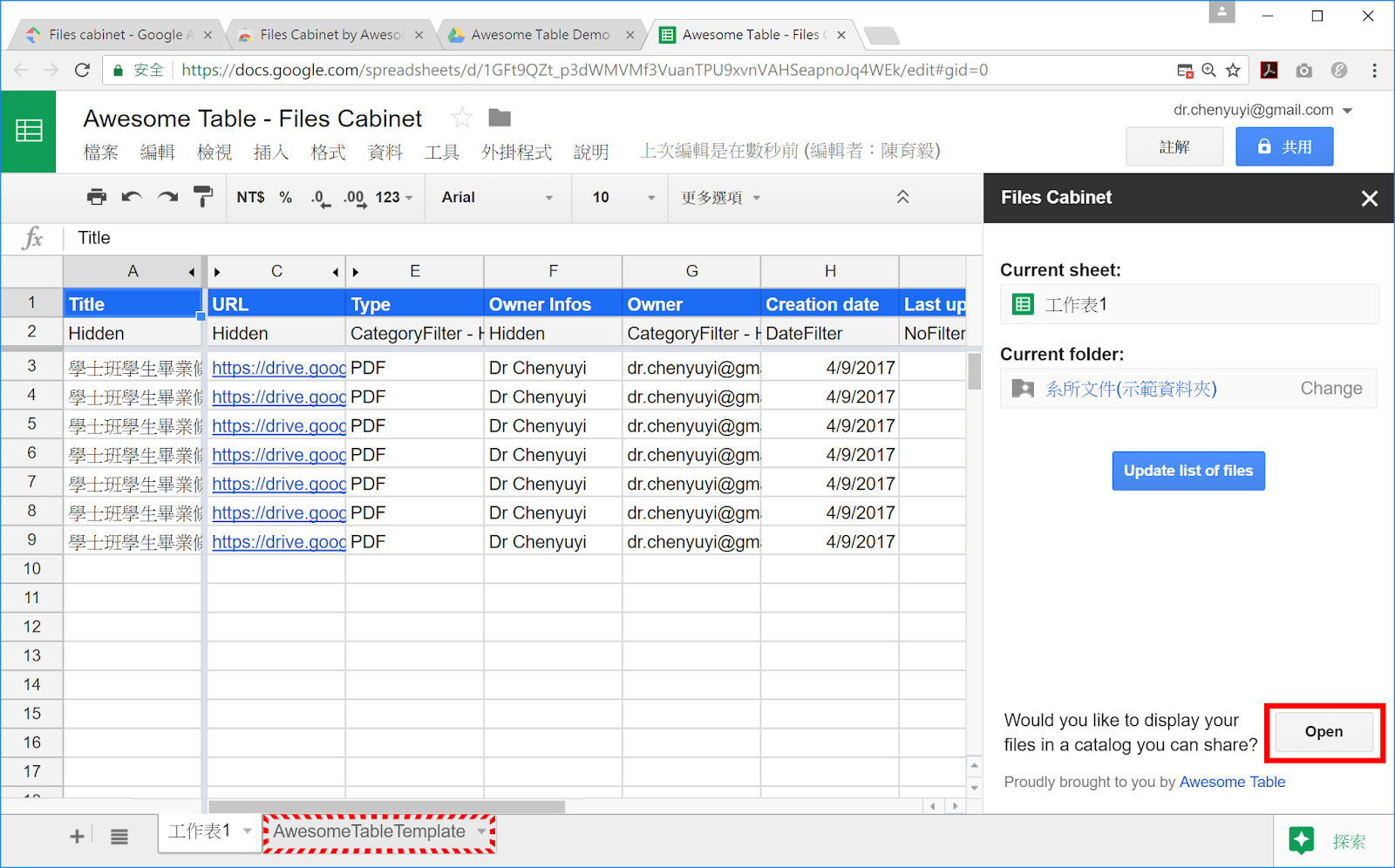Show all sheets list icon
Viewport: 1395px width, 868px height.
point(119,837)
